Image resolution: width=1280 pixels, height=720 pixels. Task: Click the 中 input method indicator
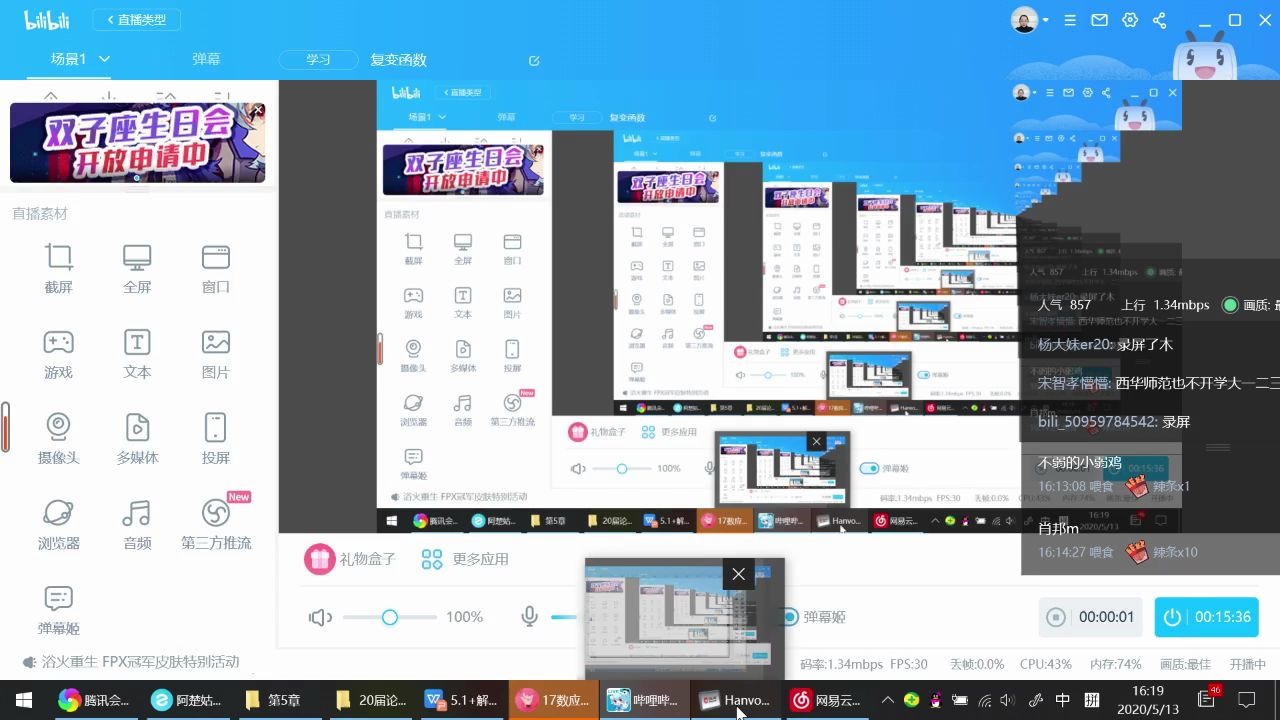point(1062,700)
